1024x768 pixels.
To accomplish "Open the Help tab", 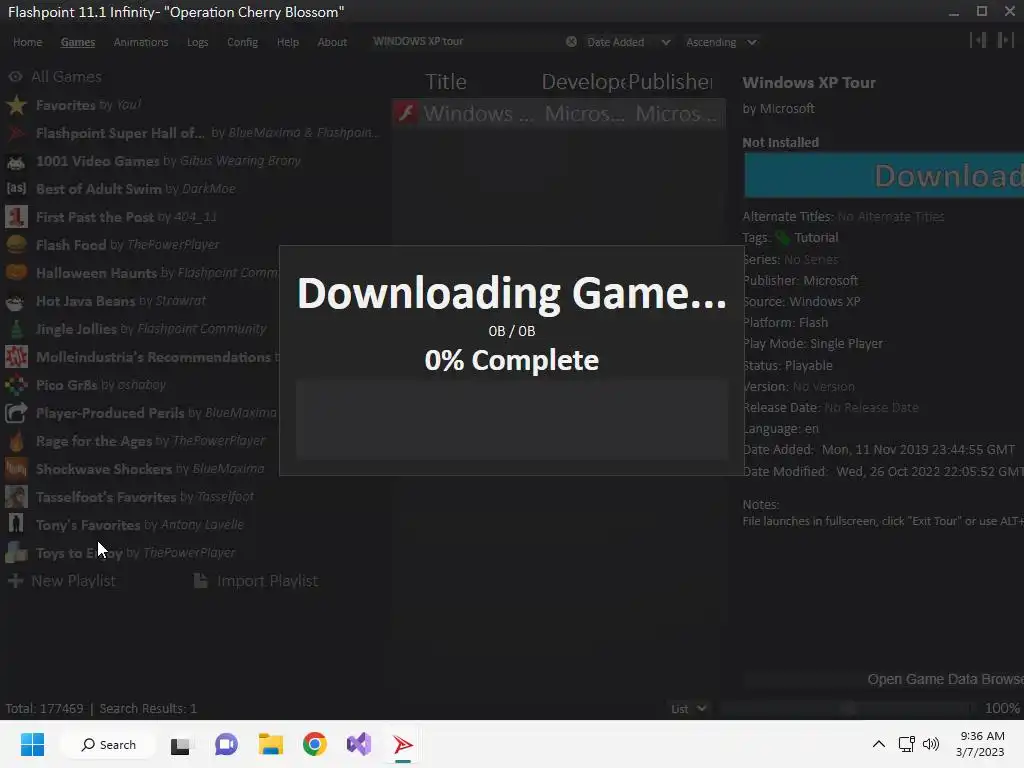I will [x=287, y=42].
